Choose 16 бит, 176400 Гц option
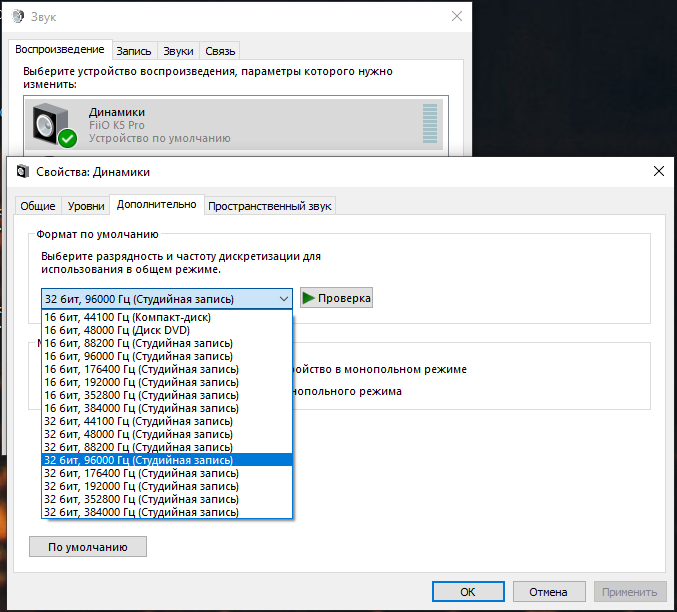Screen dimensions: 677x612 coord(167,369)
